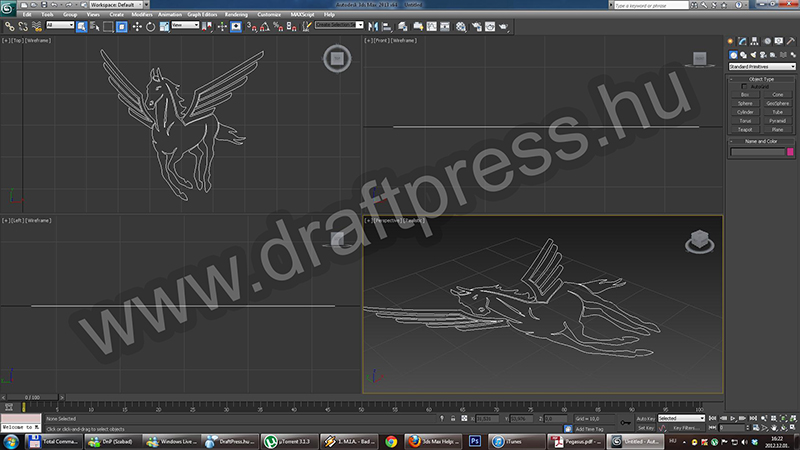The height and width of the screenshot is (450, 800).
Task: Select the Cameras category icon
Action: pyautogui.click(x=763, y=55)
